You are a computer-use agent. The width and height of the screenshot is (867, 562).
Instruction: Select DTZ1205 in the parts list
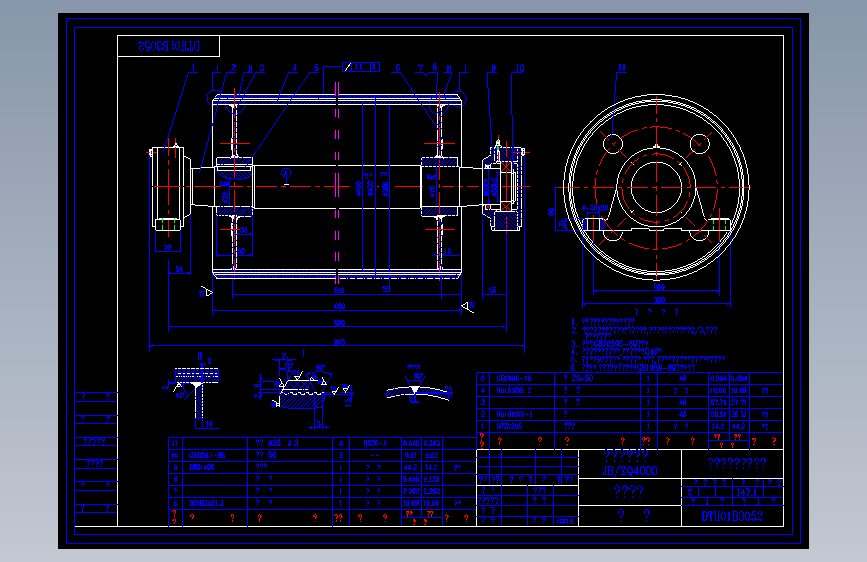click(x=509, y=426)
